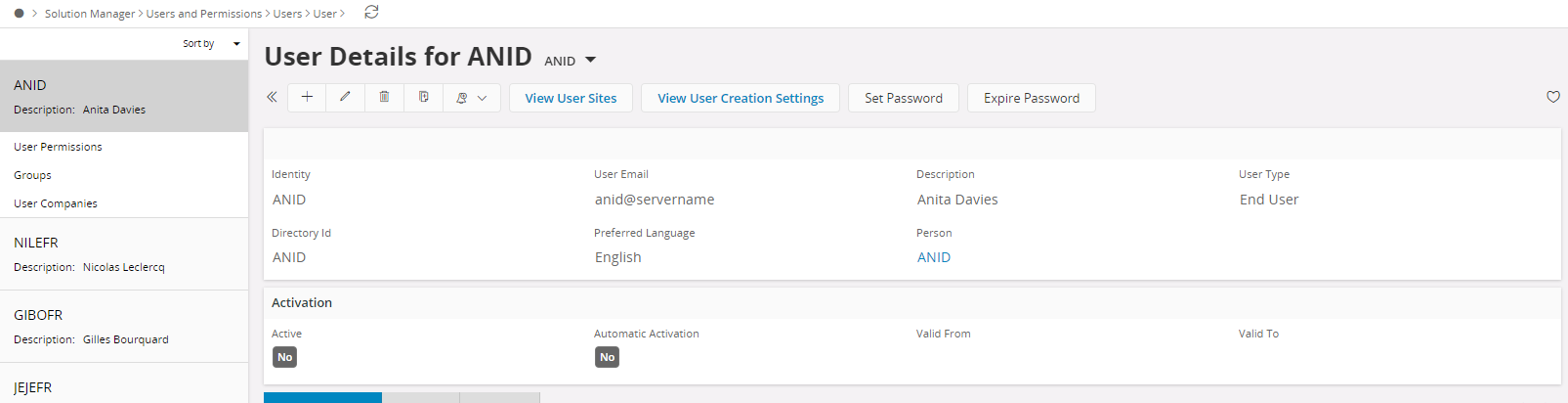This screenshot has height=403, width=1568.
Task: Click the plus icon to add new user
Action: point(307,98)
